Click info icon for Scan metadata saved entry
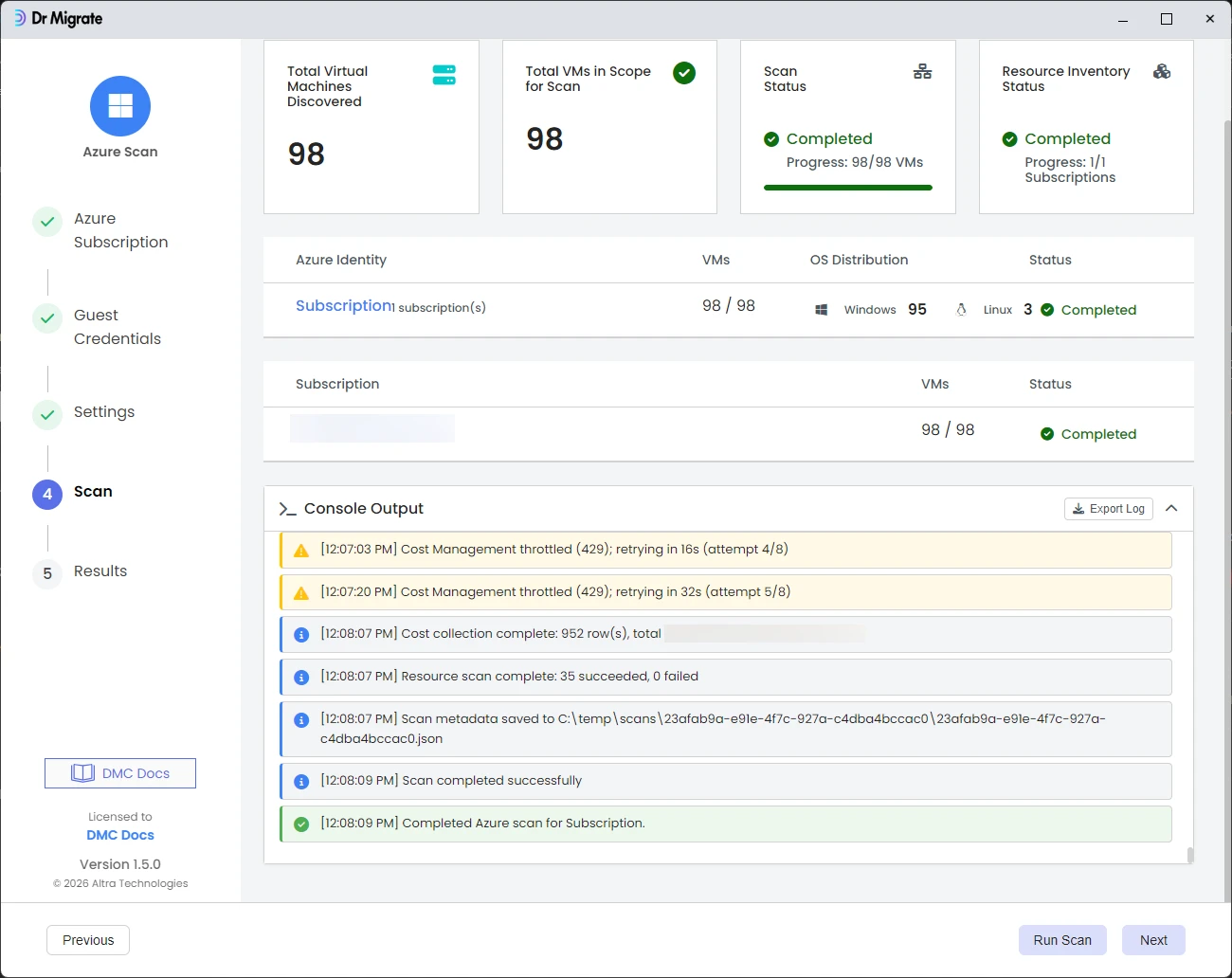 pyautogui.click(x=301, y=720)
